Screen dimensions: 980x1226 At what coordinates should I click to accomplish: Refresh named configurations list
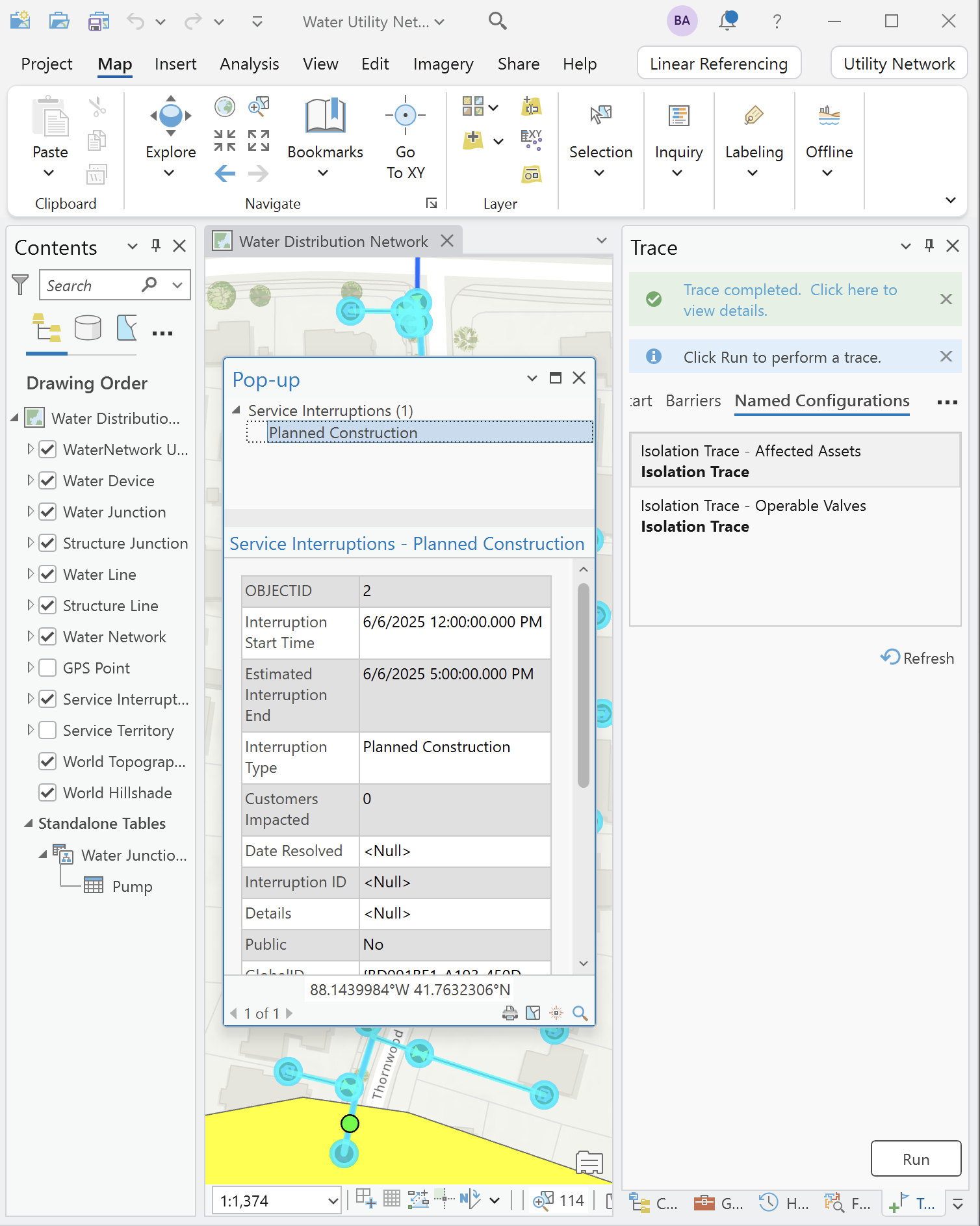(x=917, y=658)
